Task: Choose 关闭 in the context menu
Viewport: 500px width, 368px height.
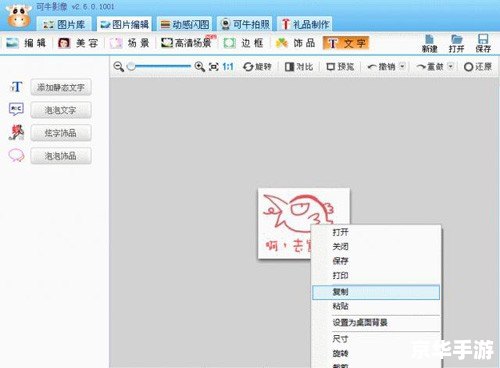Action: point(376,247)
